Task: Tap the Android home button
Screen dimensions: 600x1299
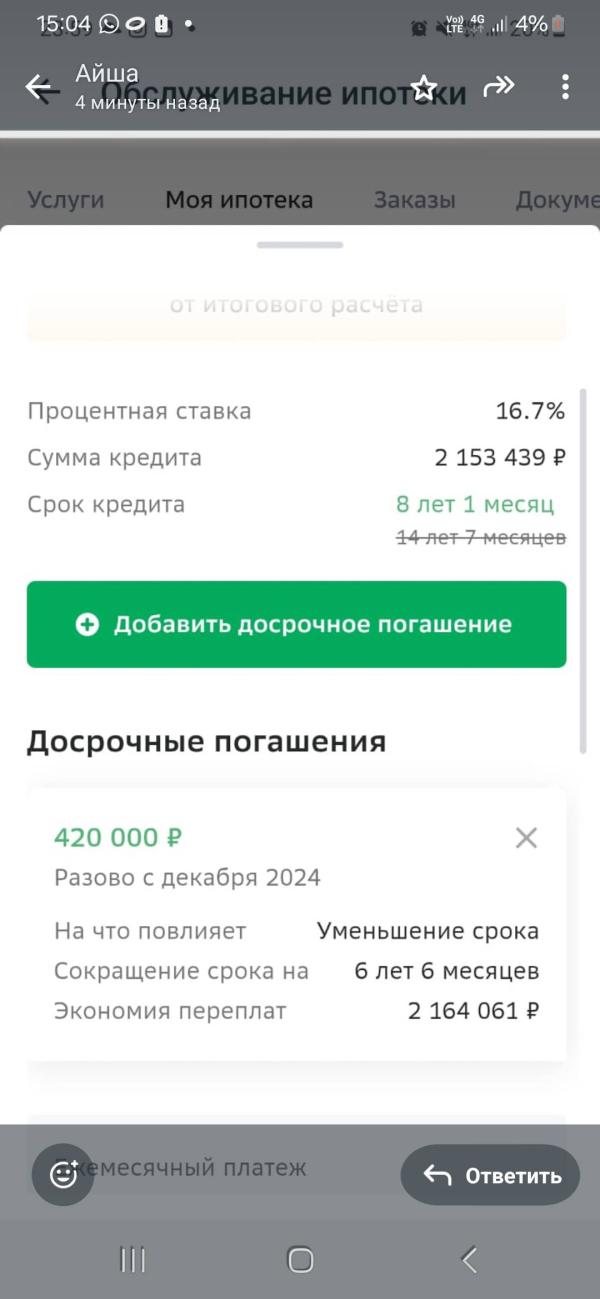Action: pyautogui.click(x=300, y=1260)
